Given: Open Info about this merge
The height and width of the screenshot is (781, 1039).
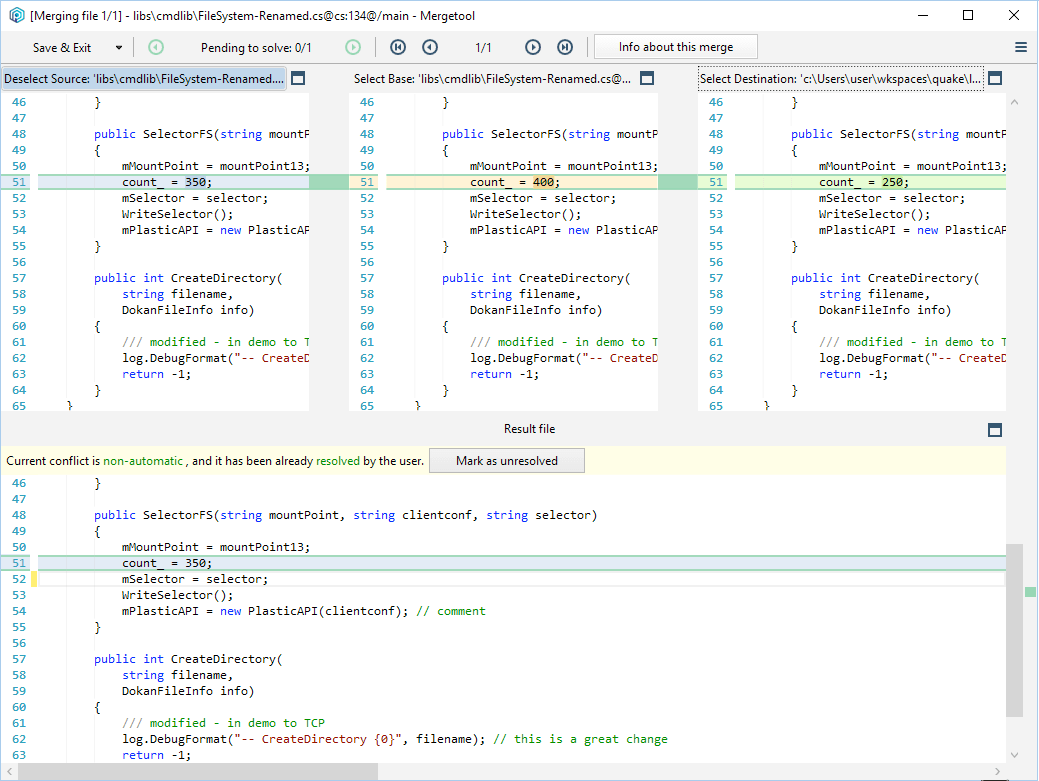Looking at the screenshot, I should pos(675,47).
